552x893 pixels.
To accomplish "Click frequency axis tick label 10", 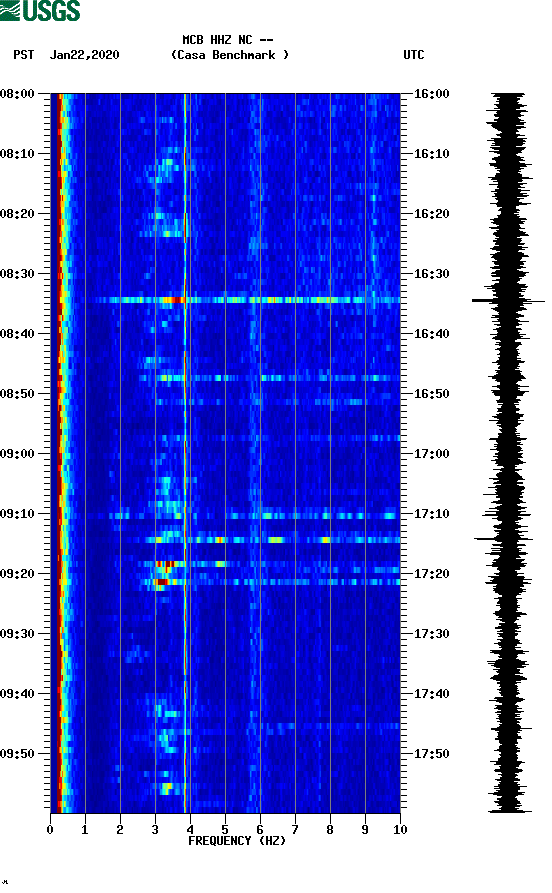I will (400, 830).
